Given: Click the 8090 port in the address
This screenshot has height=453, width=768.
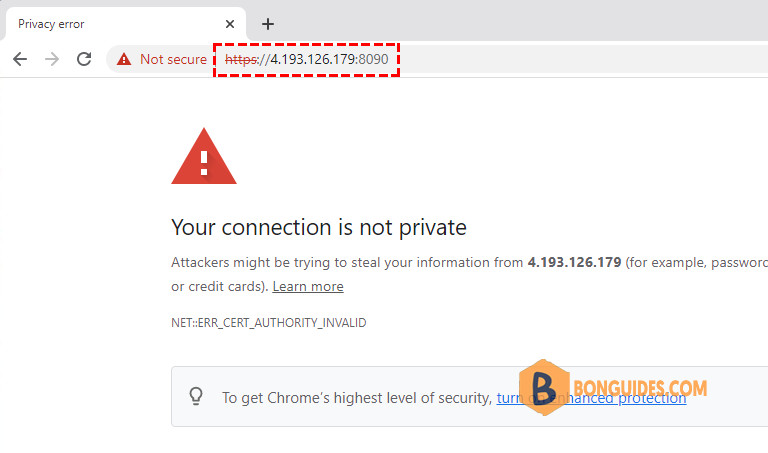Looking at the screenshot, I should [x=374, y=59].
